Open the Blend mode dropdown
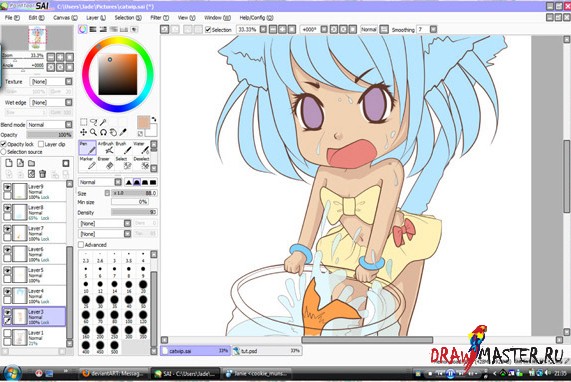Viewport: 571px width, 382px height. (50, 125)
